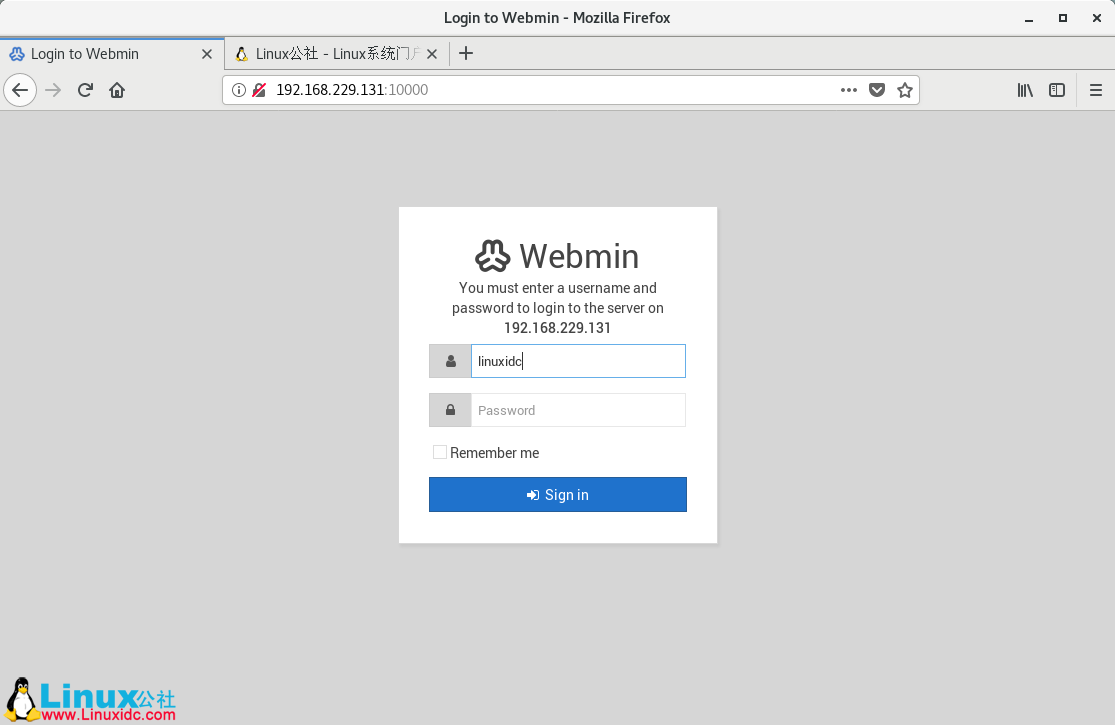The image size is (1115, 725).
Task: Close the Linux公社 tab
Action: click(x=432, y=54)
